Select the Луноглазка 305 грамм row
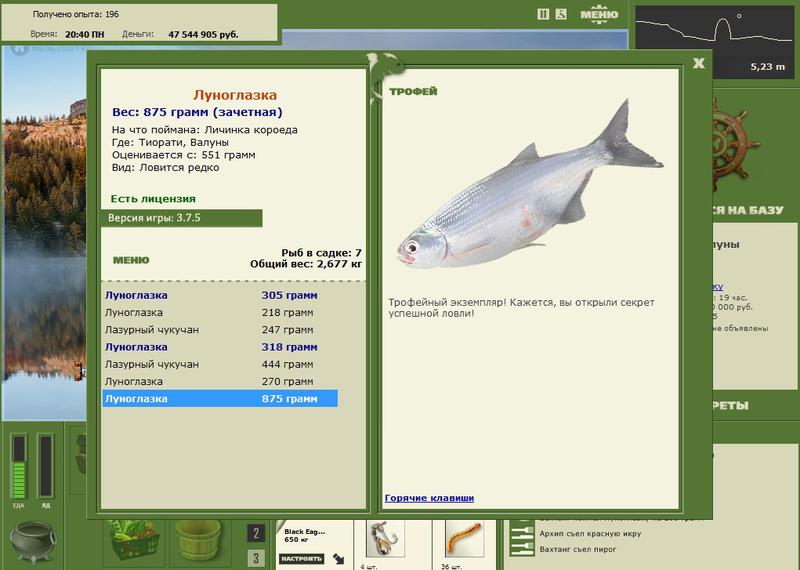The width and height of the screenshot is (800, 570). click(x=220, y=295)
